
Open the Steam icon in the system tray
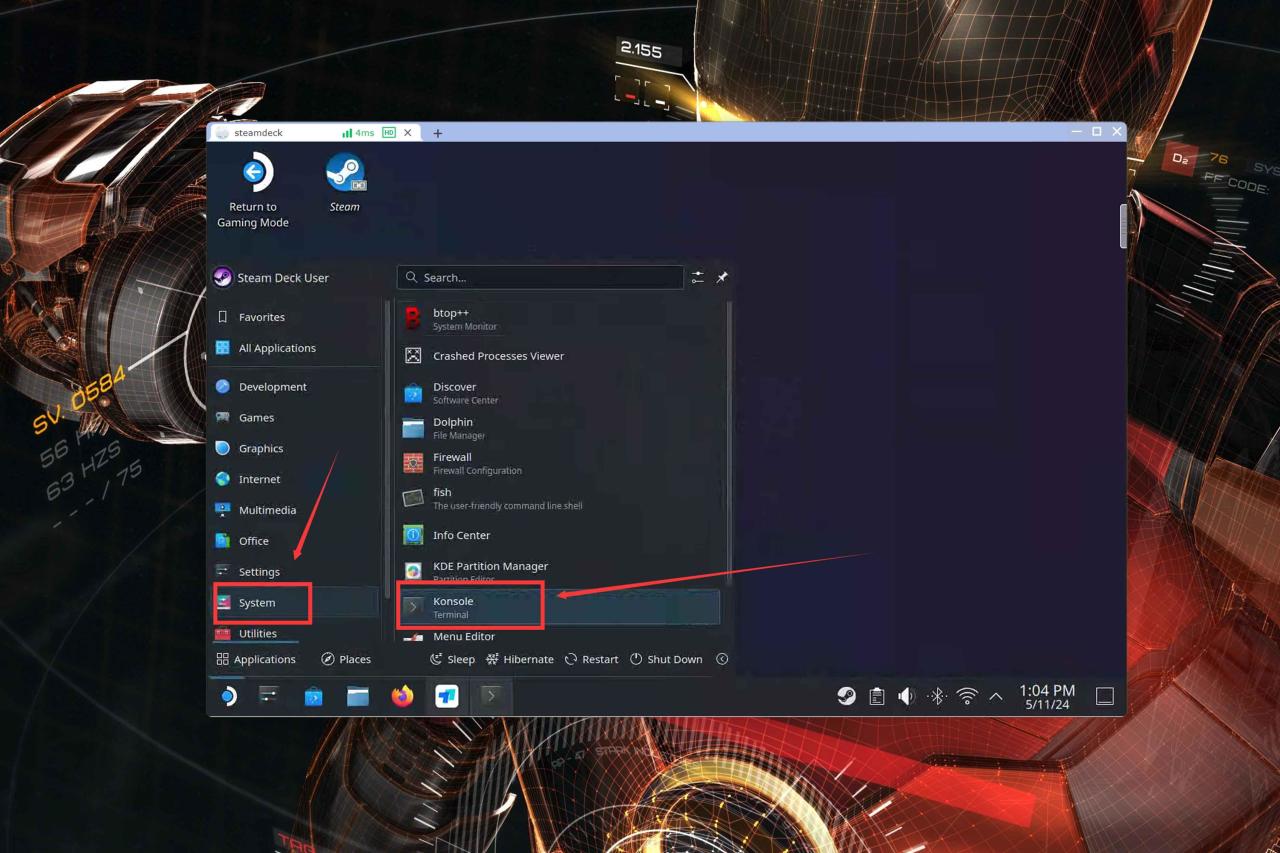coord(846,696)
